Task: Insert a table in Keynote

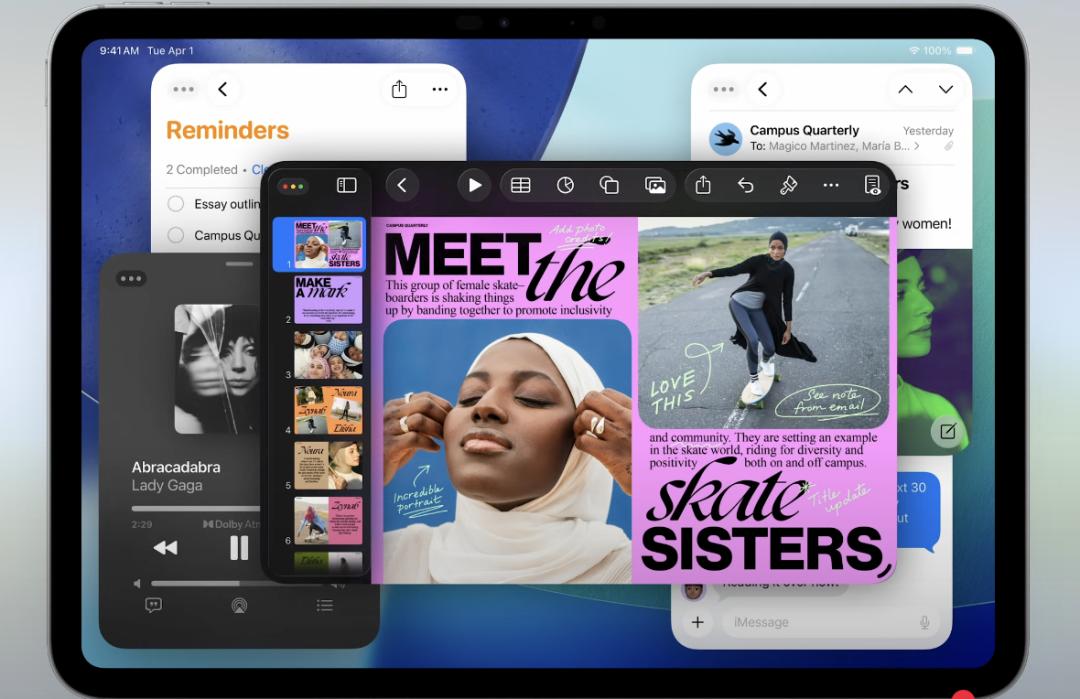Action: pos(521,185)
